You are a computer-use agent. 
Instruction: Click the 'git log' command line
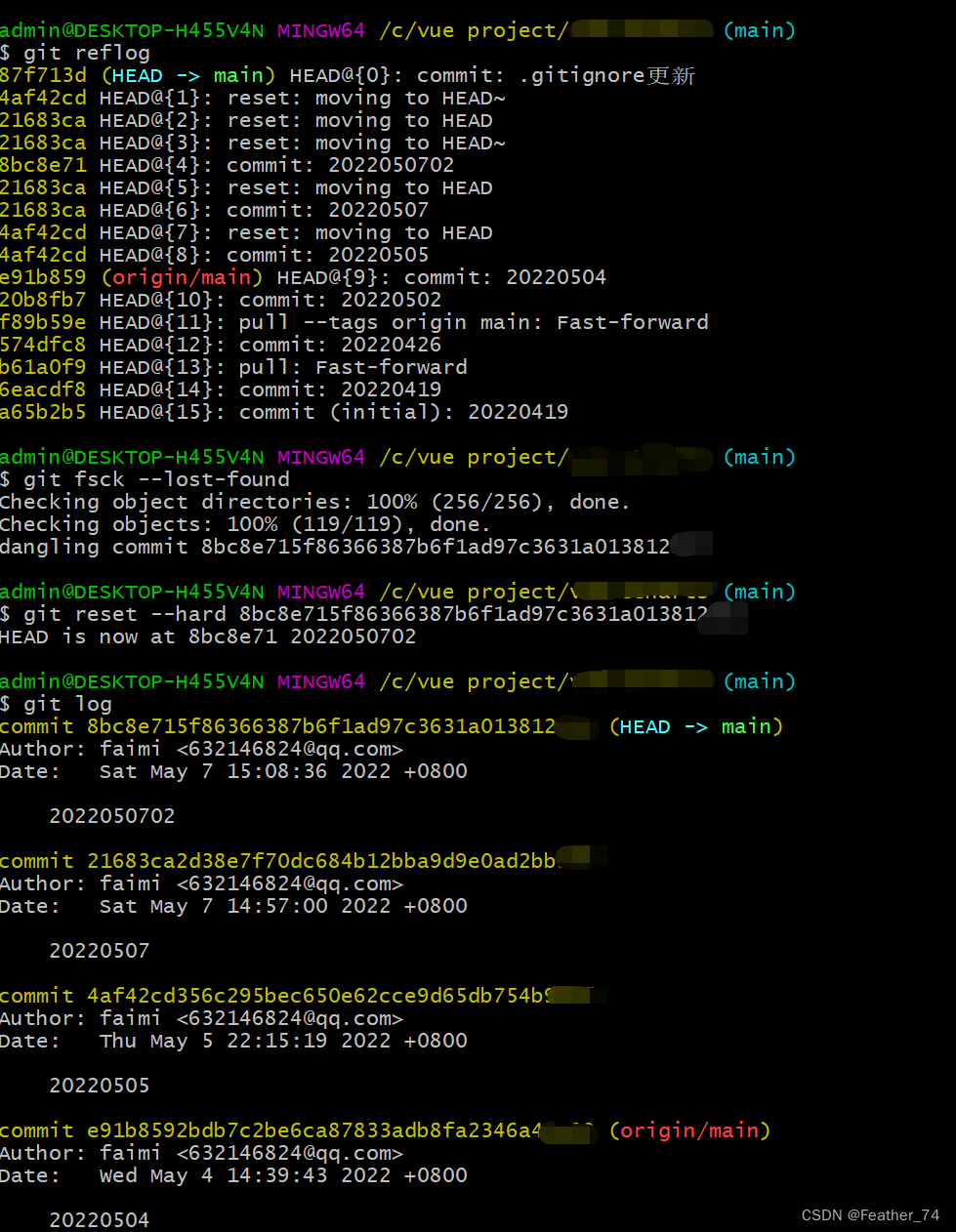pyautogui.click(x=56, y=704)
